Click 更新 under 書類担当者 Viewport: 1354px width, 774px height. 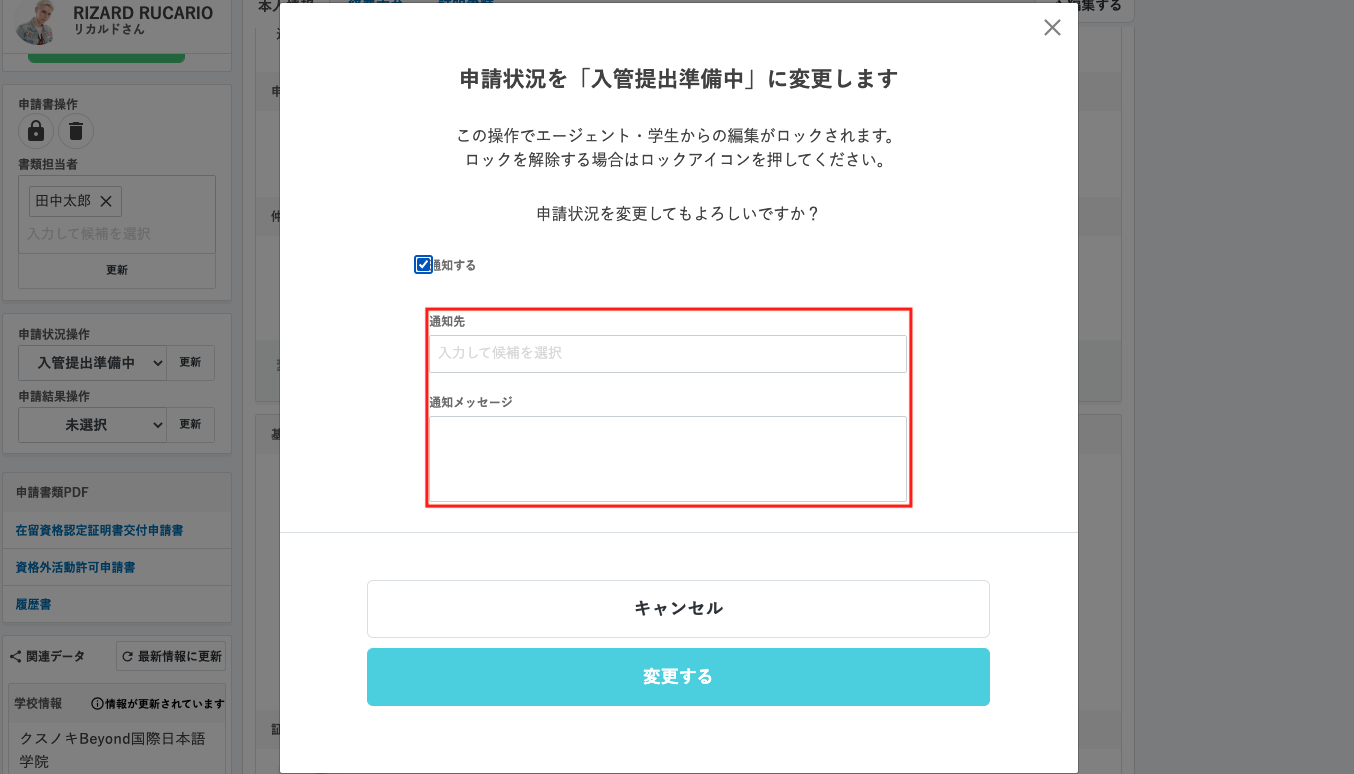tap(117, 270)
